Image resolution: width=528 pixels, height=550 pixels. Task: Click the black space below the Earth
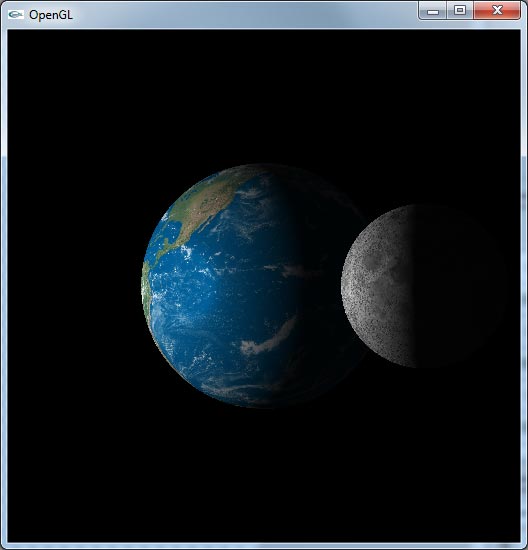(263, 475)
